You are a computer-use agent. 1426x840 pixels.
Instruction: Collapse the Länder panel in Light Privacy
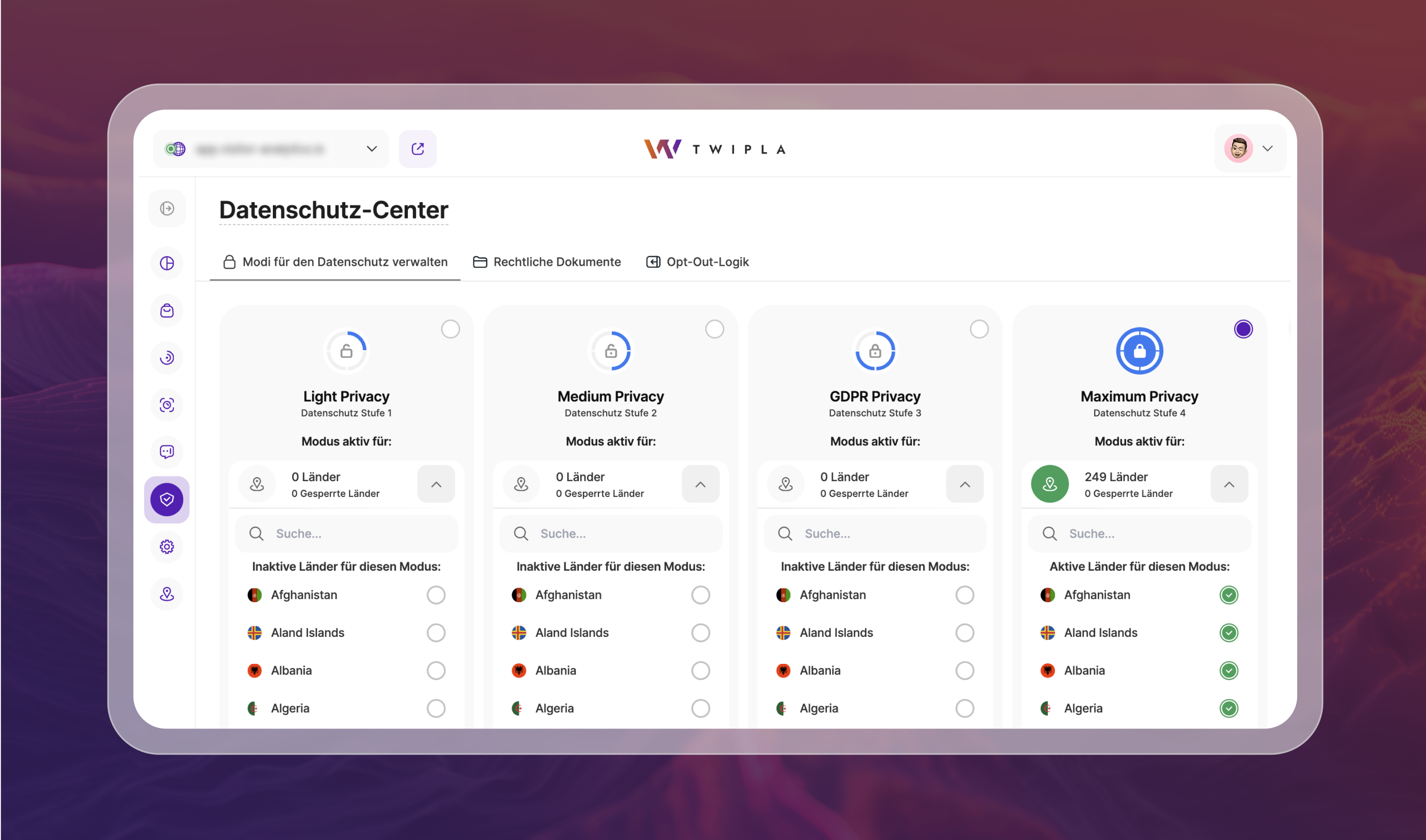coord(436,484)
